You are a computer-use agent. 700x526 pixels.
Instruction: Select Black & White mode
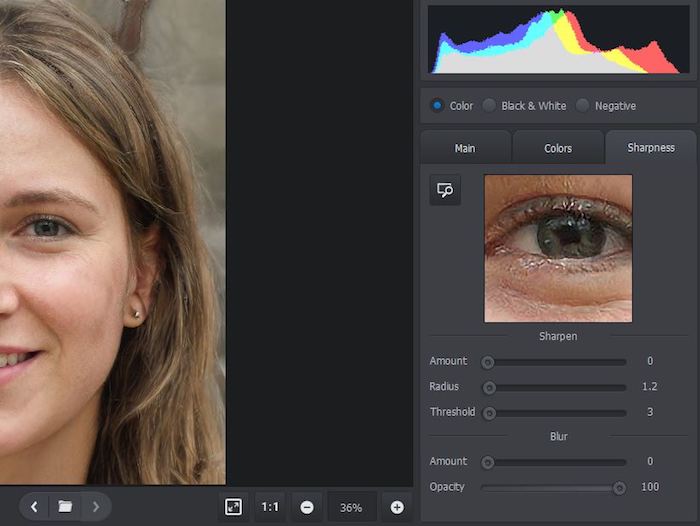pos(489,106)
